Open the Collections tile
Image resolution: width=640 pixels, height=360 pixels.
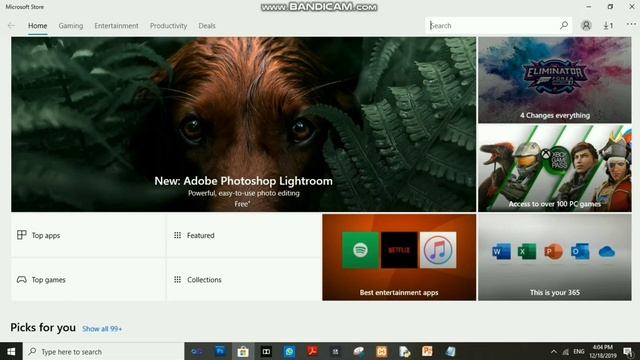click(x=244, y=280)
